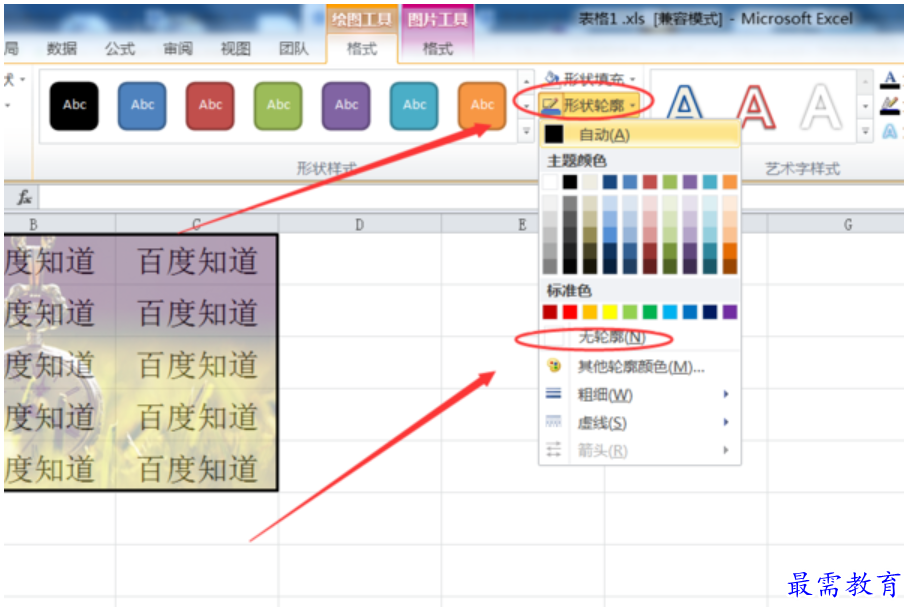Apply the teal Abc shape style
Screen dimensions: 909x616
point(414,105)
